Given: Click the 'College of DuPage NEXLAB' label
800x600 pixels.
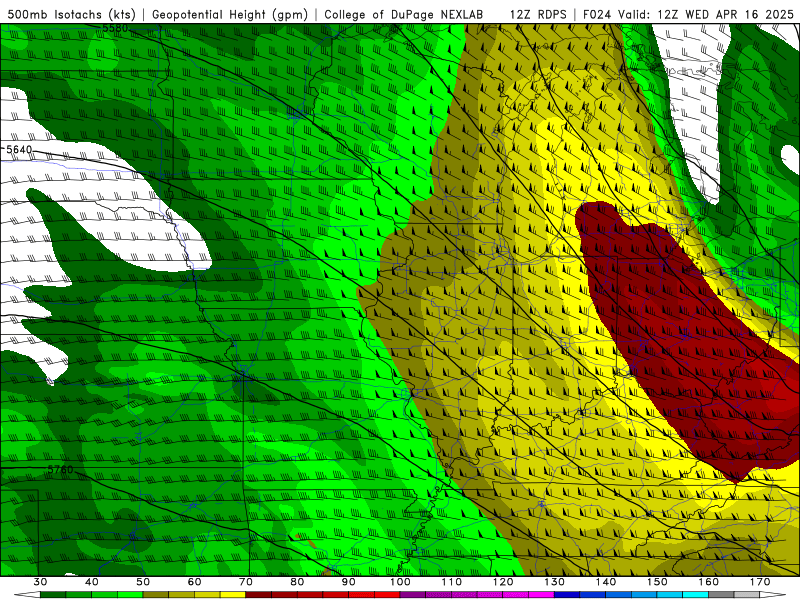Looking at the screenshot, I should 404,14.
